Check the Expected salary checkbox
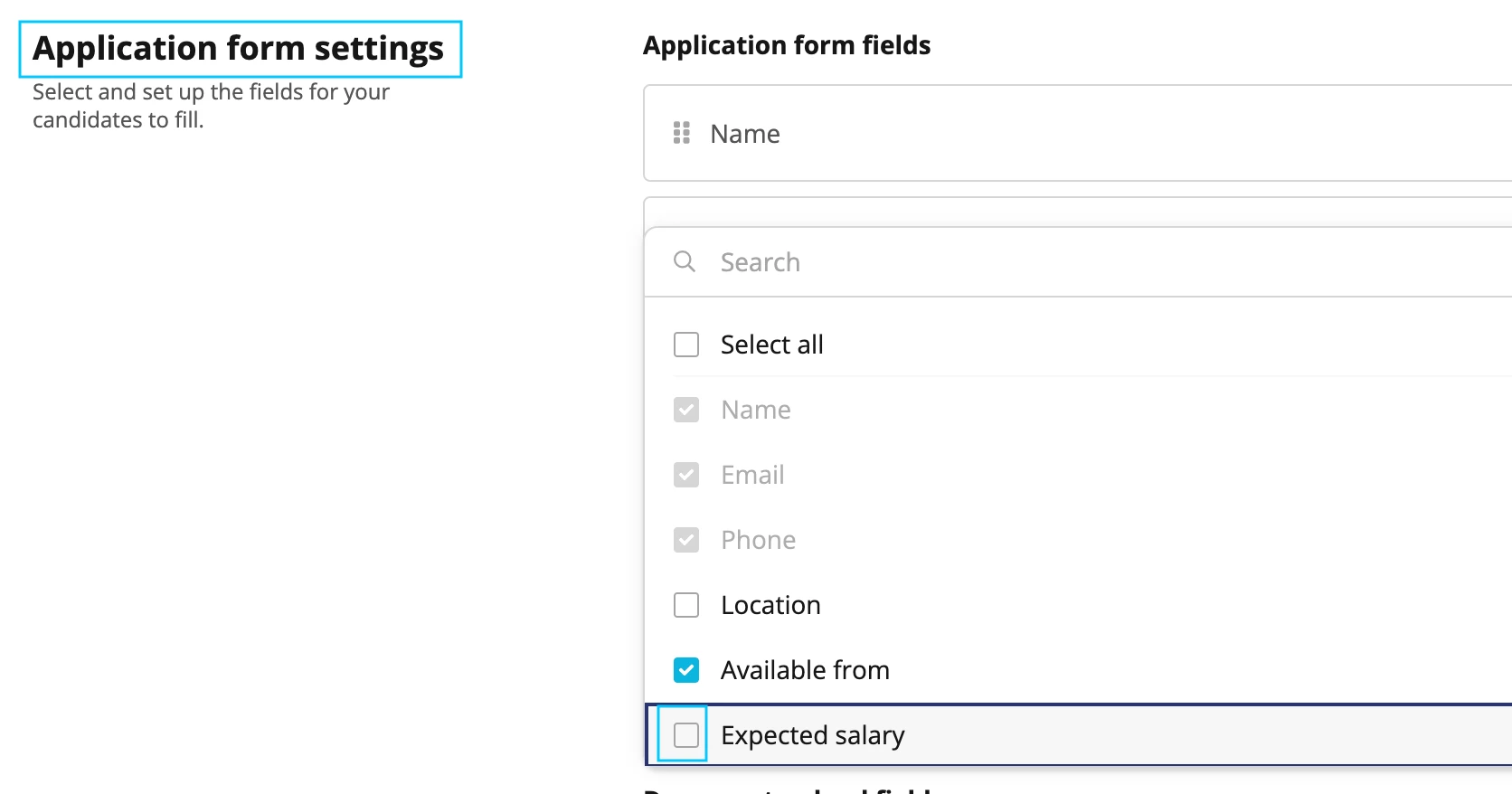This screenshot has width=1512, height=794. coord(686,735)
